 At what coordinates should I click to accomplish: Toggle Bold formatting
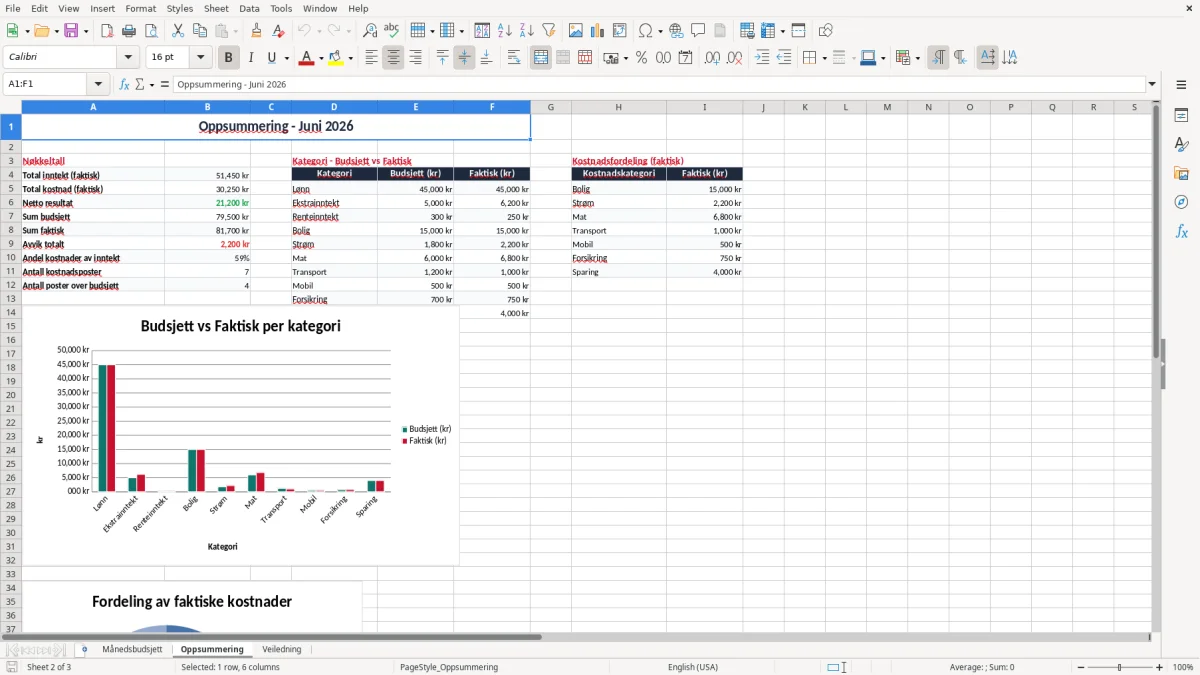click(228, 58)
